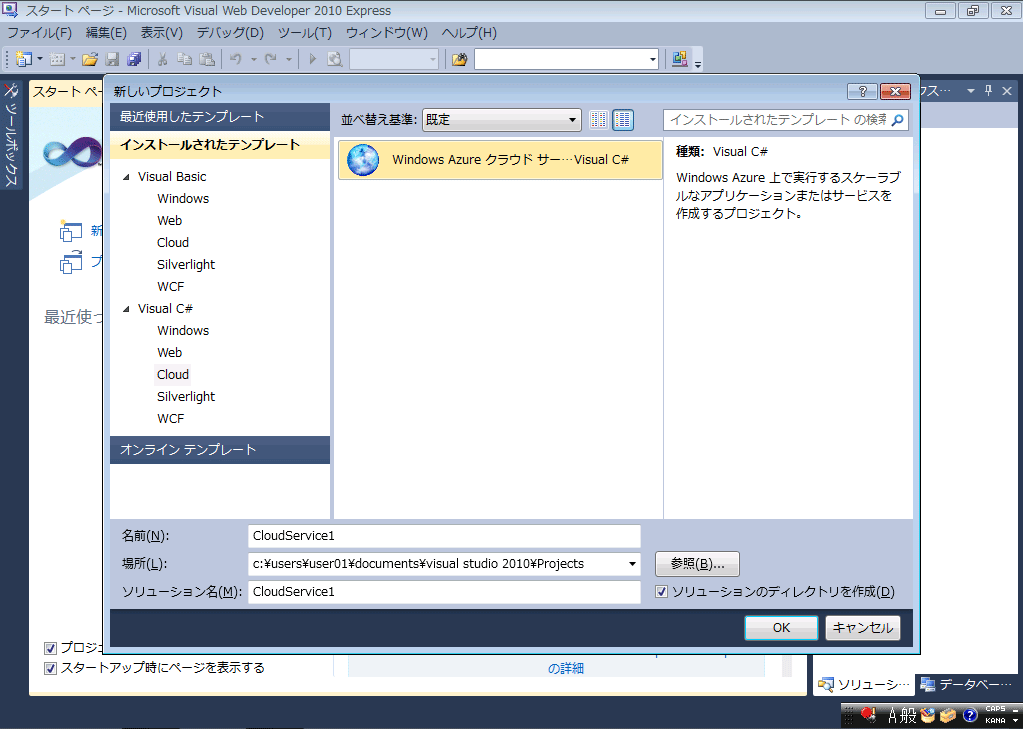Click the Paste clipboard toolbar icon
Viewport: 1023px width, 729px height.
pos(207,59)
